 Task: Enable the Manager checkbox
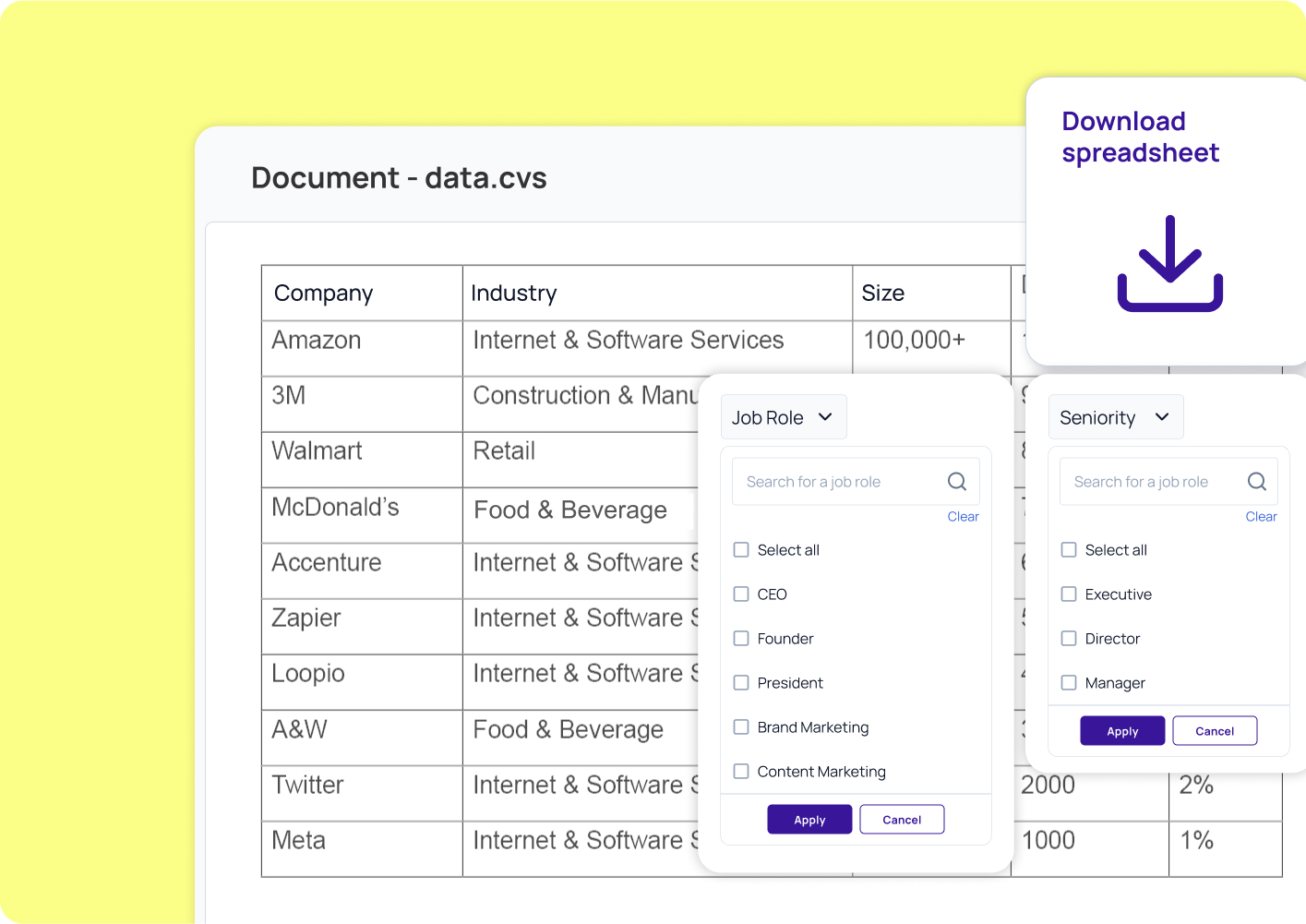[1069, 683]
